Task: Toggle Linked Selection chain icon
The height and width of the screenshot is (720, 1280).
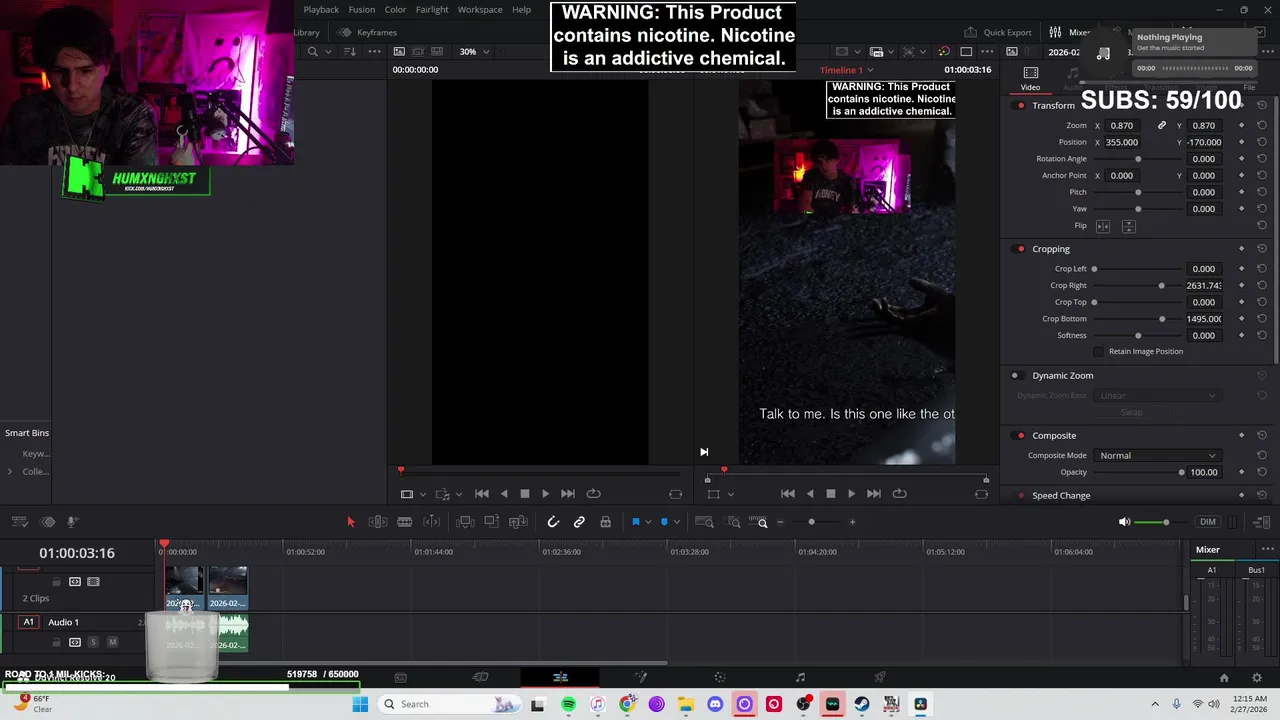Action: 579,522
